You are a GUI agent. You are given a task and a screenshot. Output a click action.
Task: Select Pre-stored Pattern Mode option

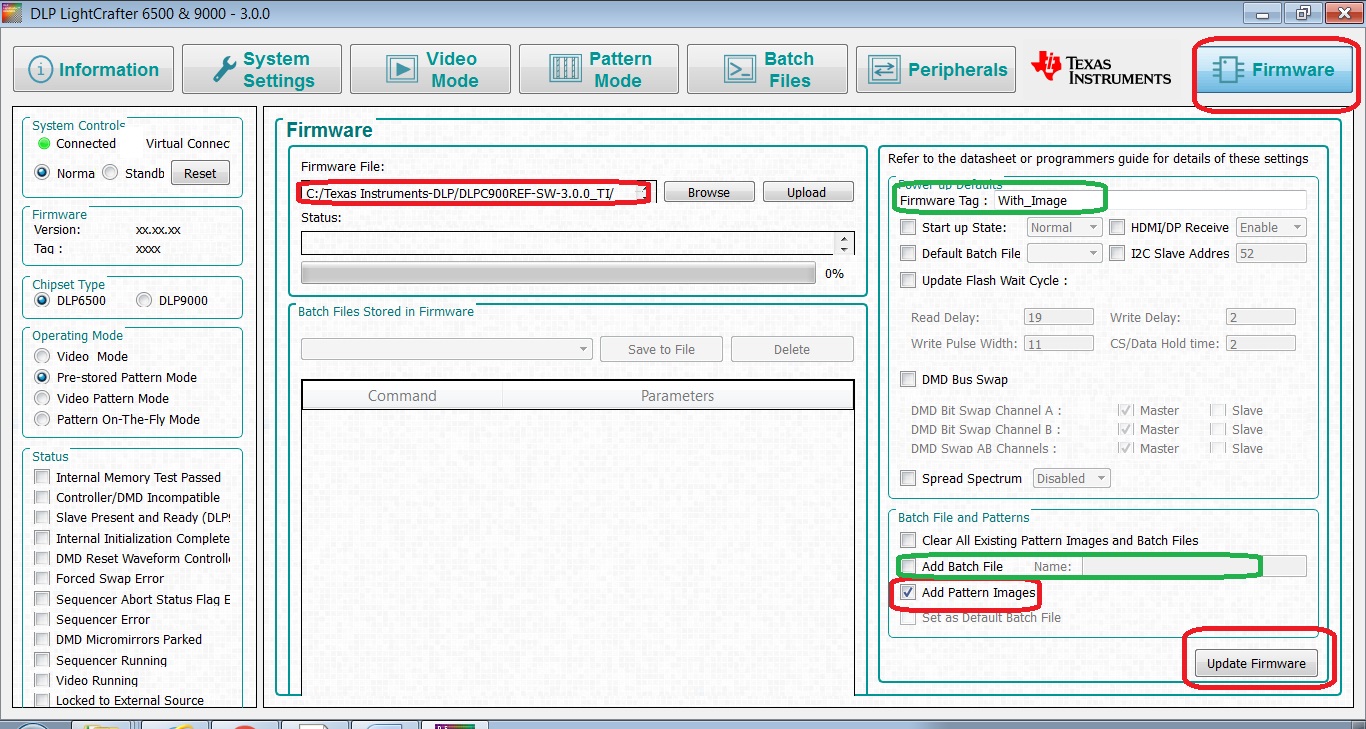(x=42, y=377)
